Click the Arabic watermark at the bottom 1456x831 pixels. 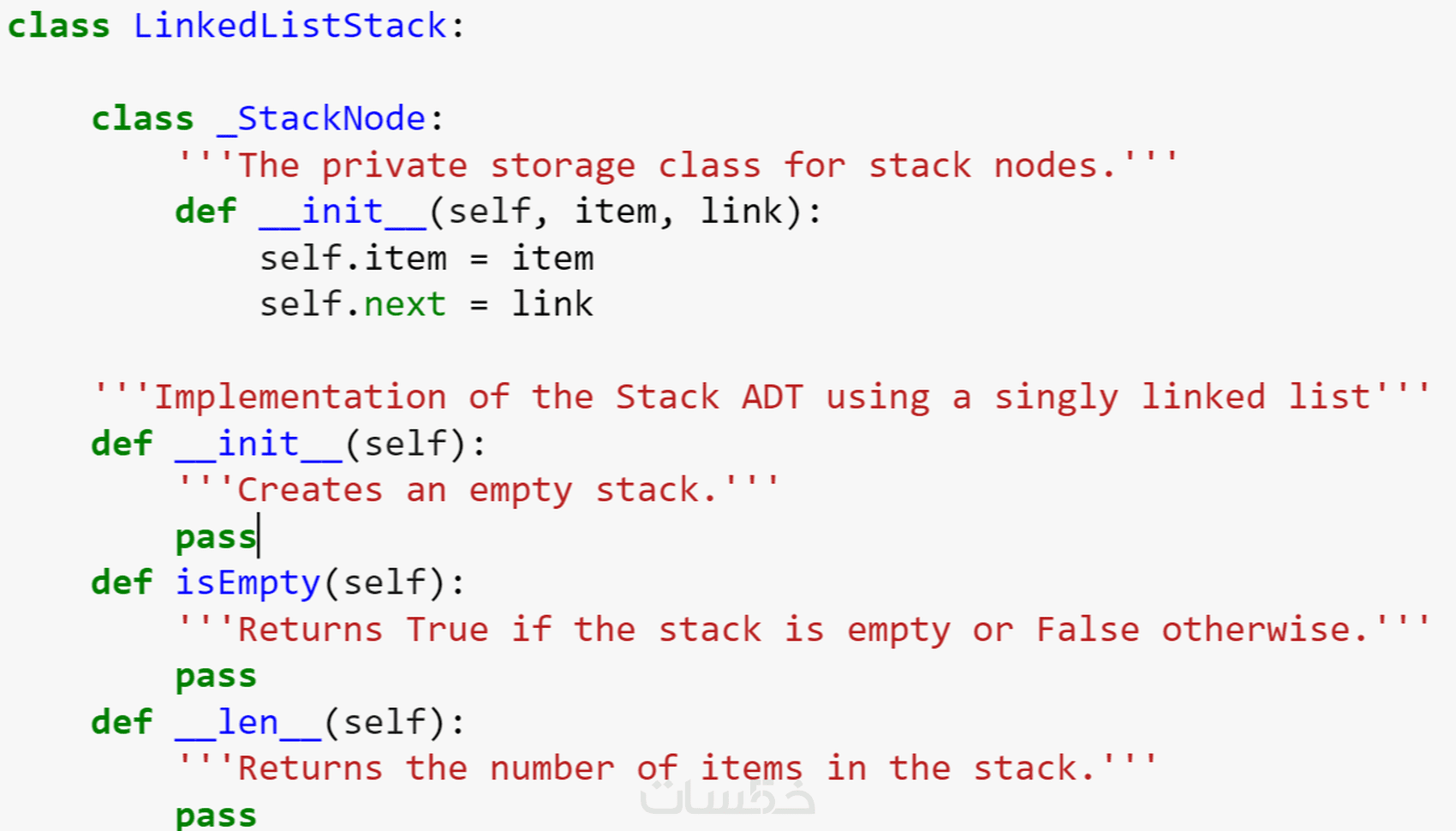pyautogui.click(x=727, y=798)
